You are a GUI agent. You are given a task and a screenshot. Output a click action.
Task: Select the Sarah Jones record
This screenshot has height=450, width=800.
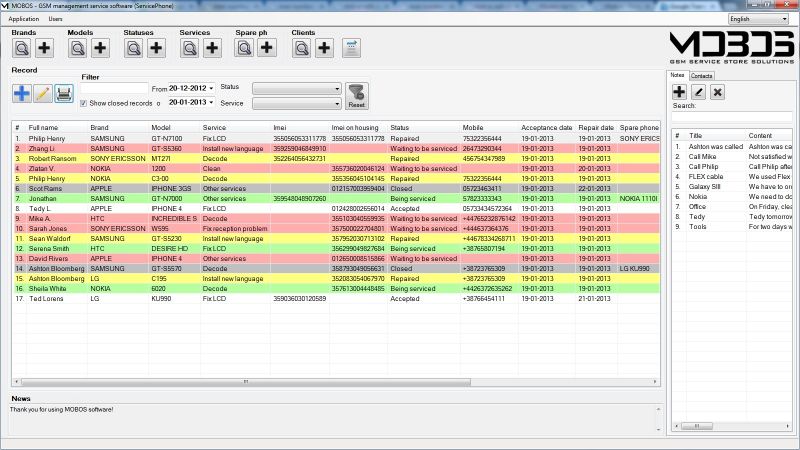[336, 229]
